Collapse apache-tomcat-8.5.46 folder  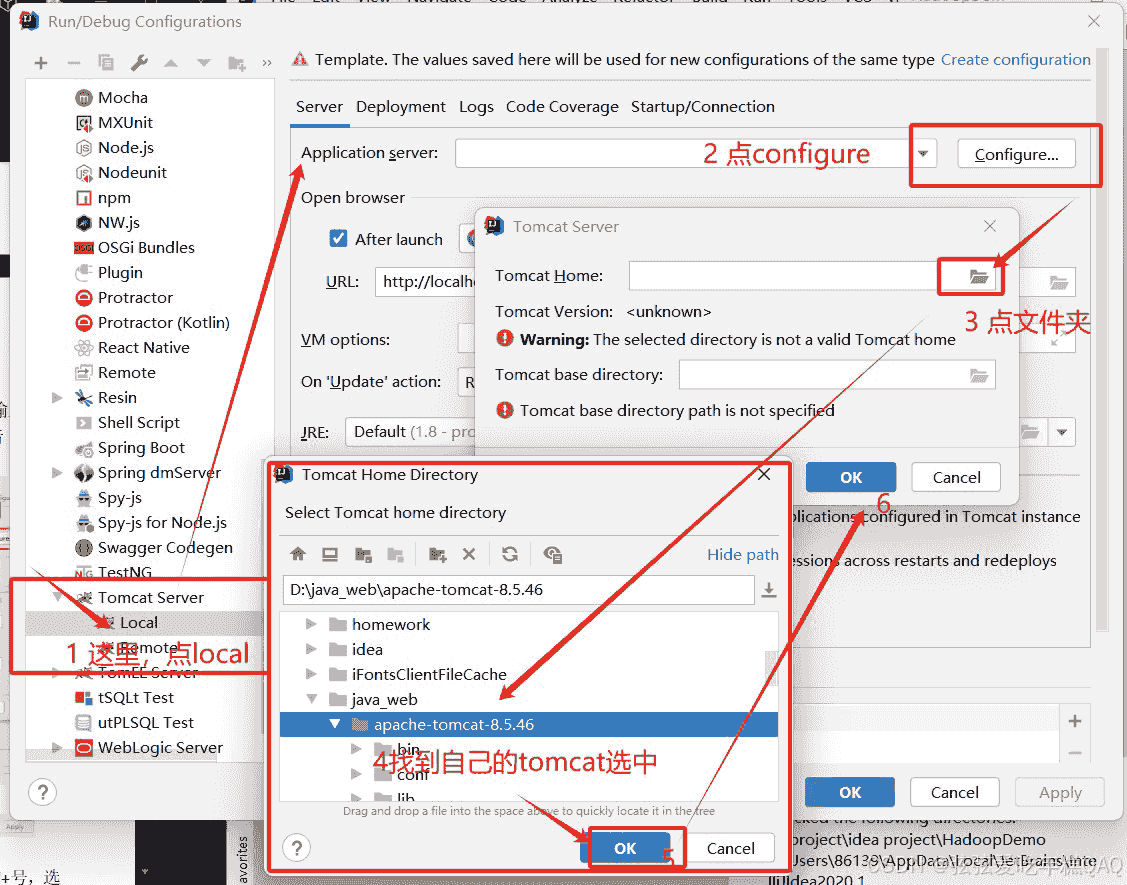(x=335, y=724)
